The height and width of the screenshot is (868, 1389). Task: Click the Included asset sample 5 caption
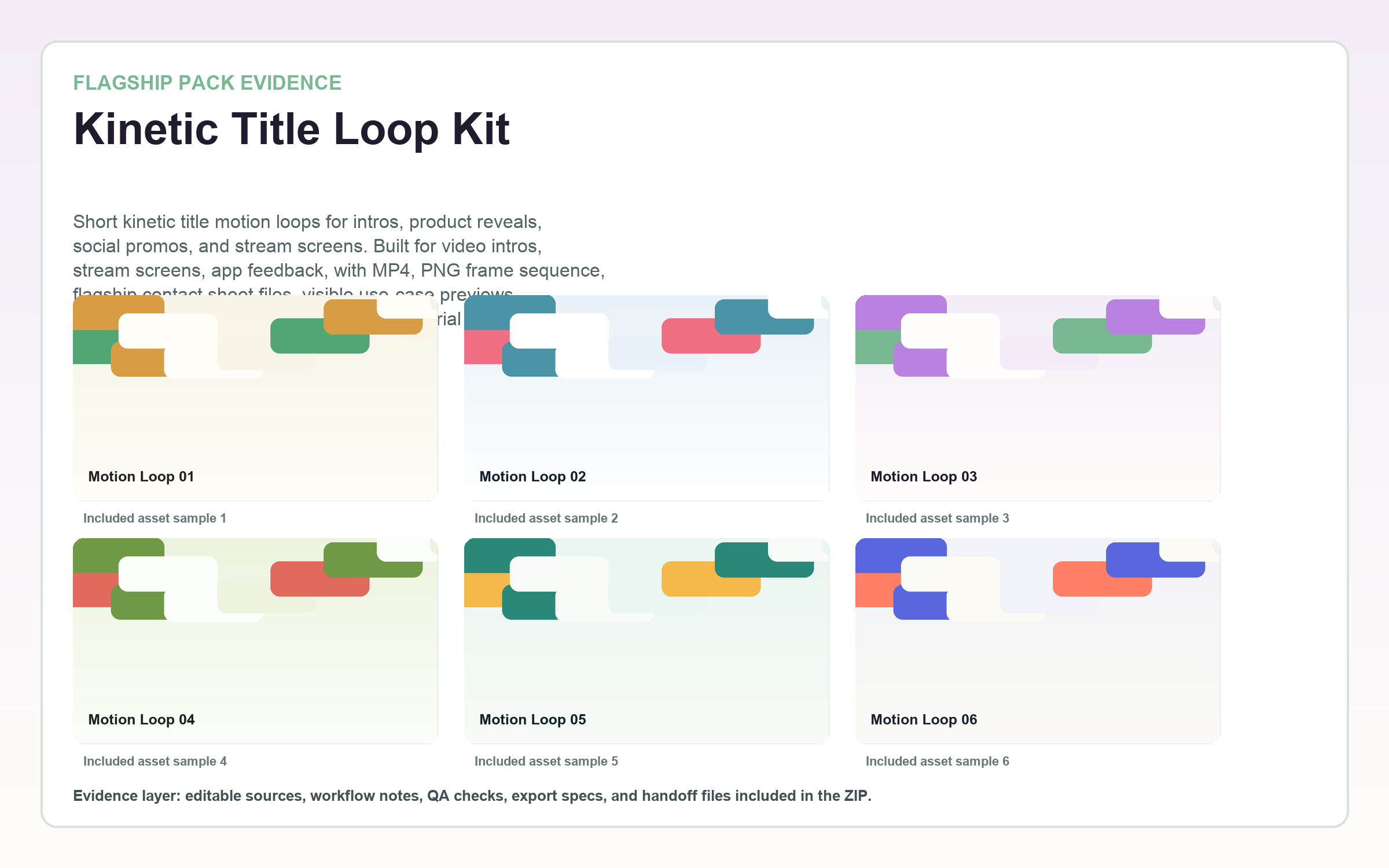[546, 761]
